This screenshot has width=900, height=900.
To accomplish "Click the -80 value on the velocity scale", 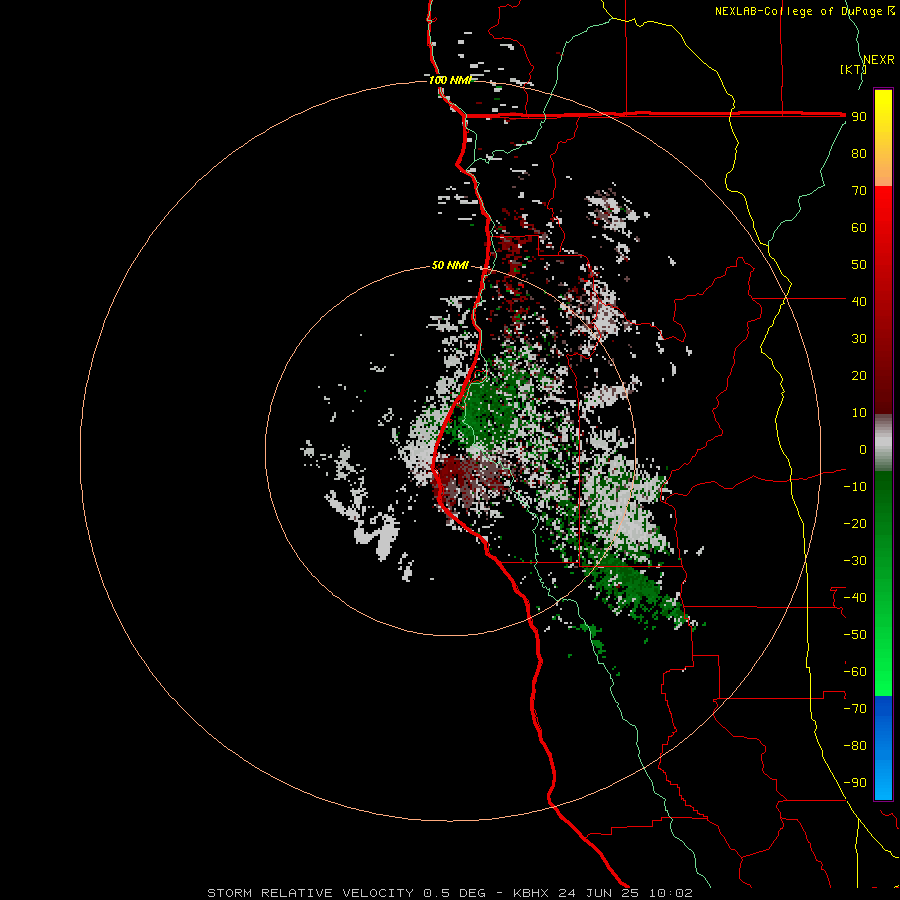I will pyautogui.click(x=855, y=746).
